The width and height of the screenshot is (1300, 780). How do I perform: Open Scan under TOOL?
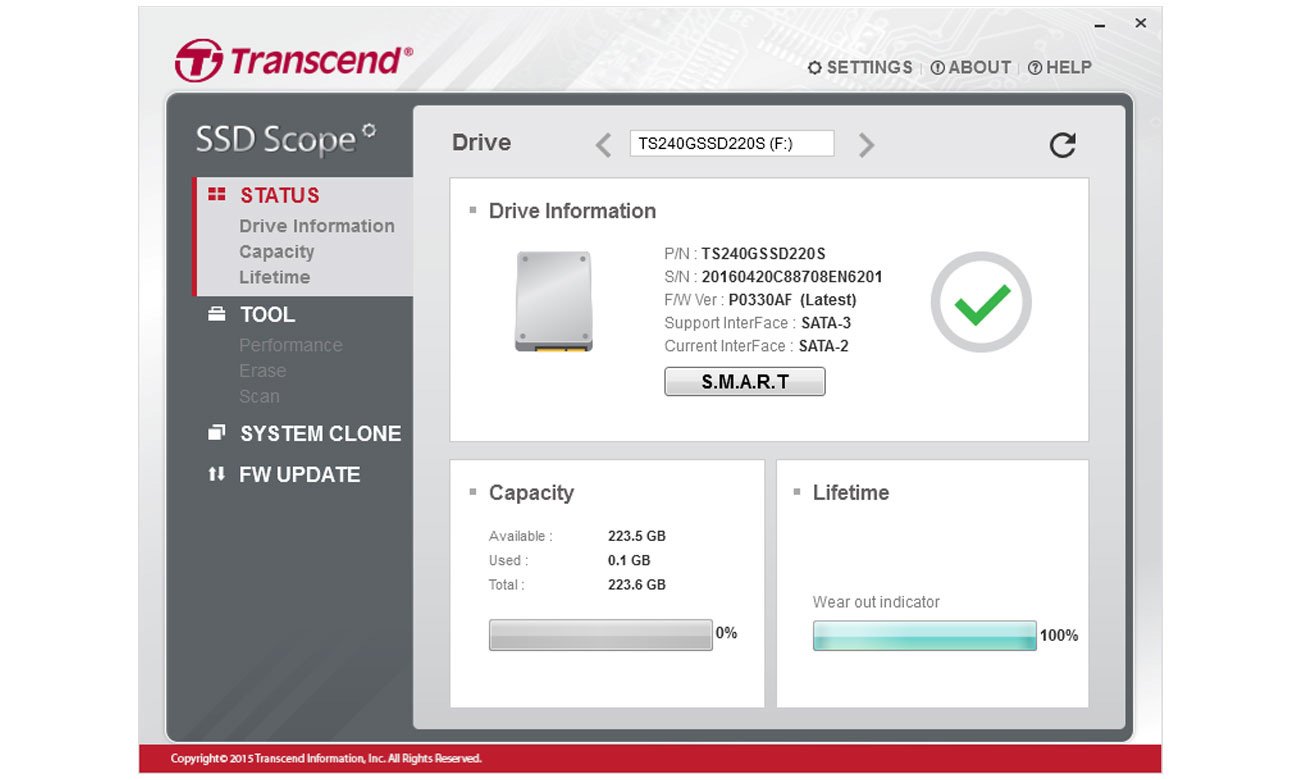click(260, 396)
